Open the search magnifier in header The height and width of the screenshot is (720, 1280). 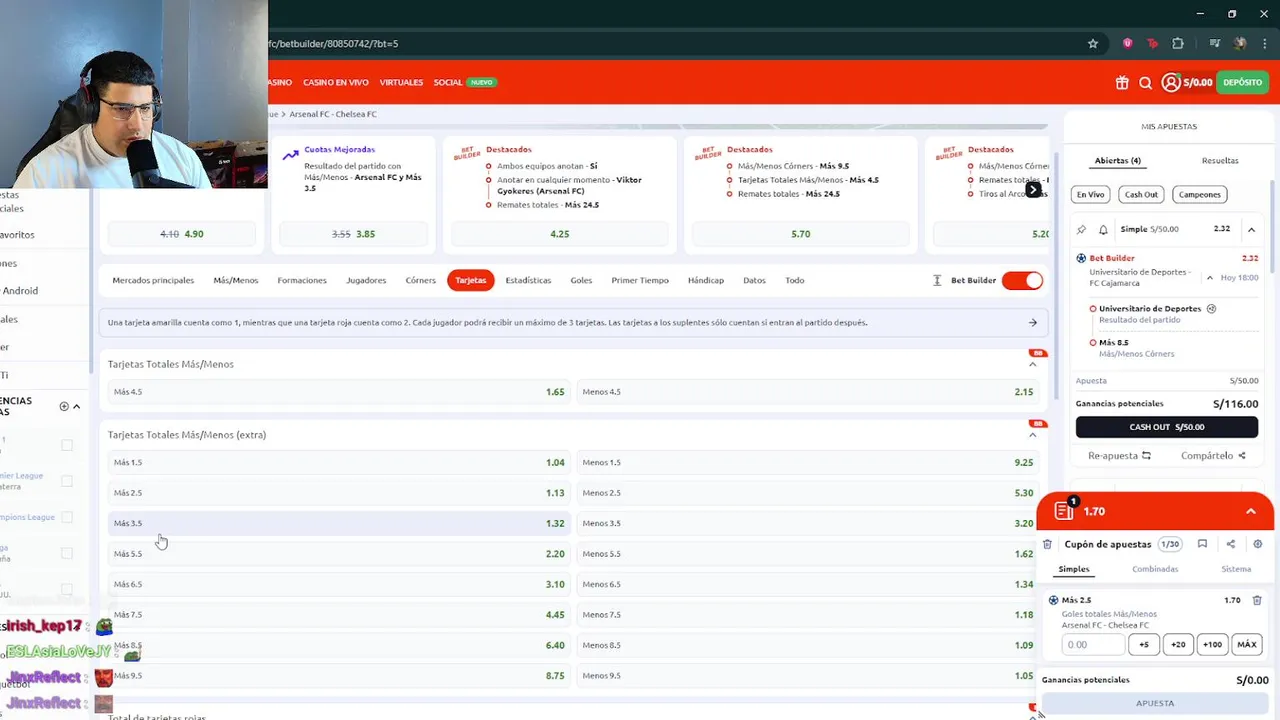[x=1146, y=83]
